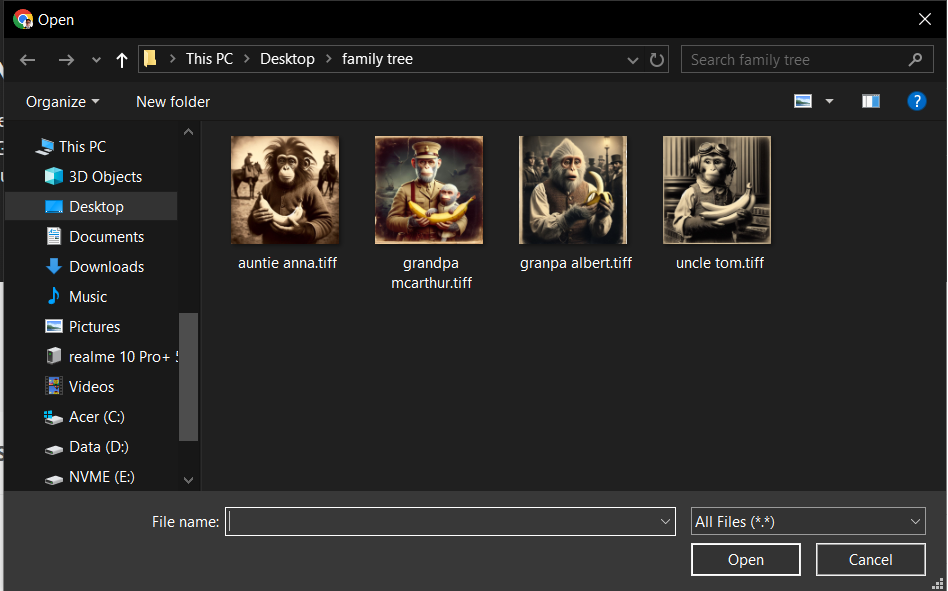Open the preview pane icon
948x591 pixels.
coord(870,101)
